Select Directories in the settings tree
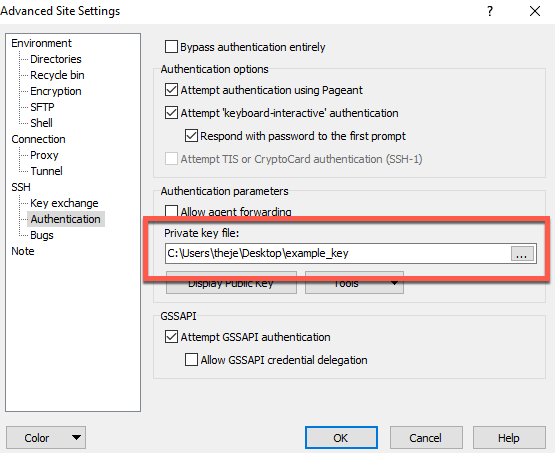The height and width of the screenshot is (453, 555). 56,59
